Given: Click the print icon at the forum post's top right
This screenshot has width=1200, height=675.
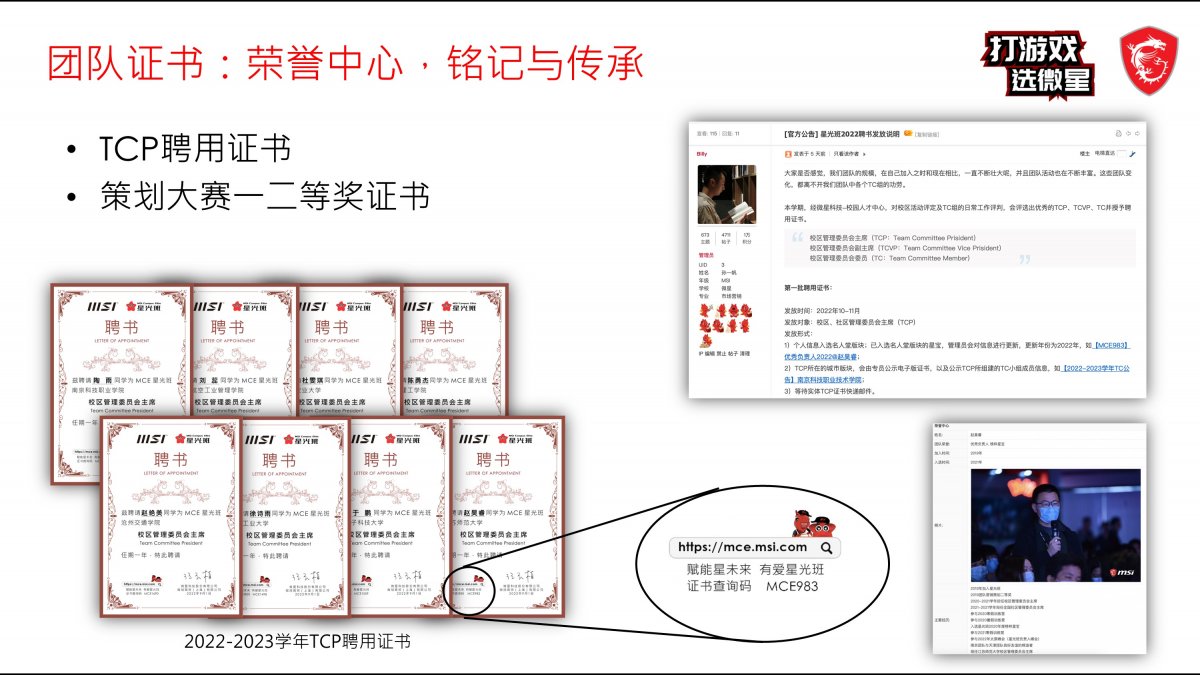Looking at the screenshot, I should coord(1118,133).
